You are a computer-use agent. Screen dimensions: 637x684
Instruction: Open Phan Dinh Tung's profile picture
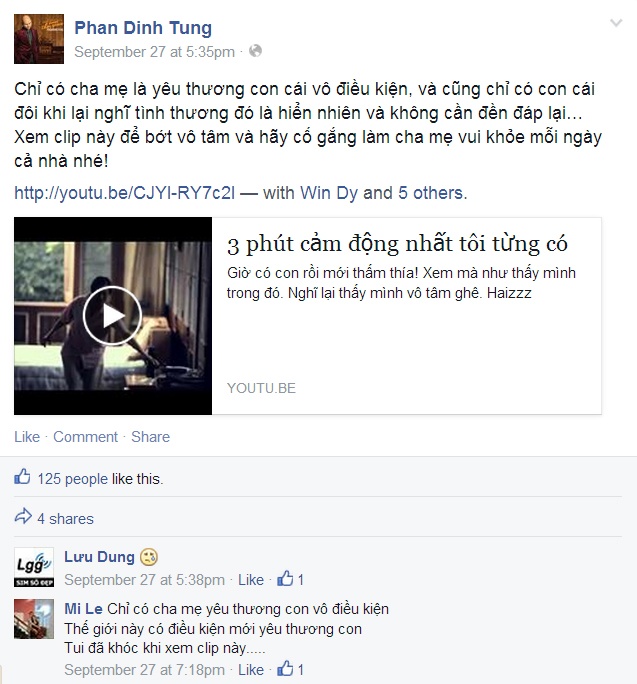[39, 39]
